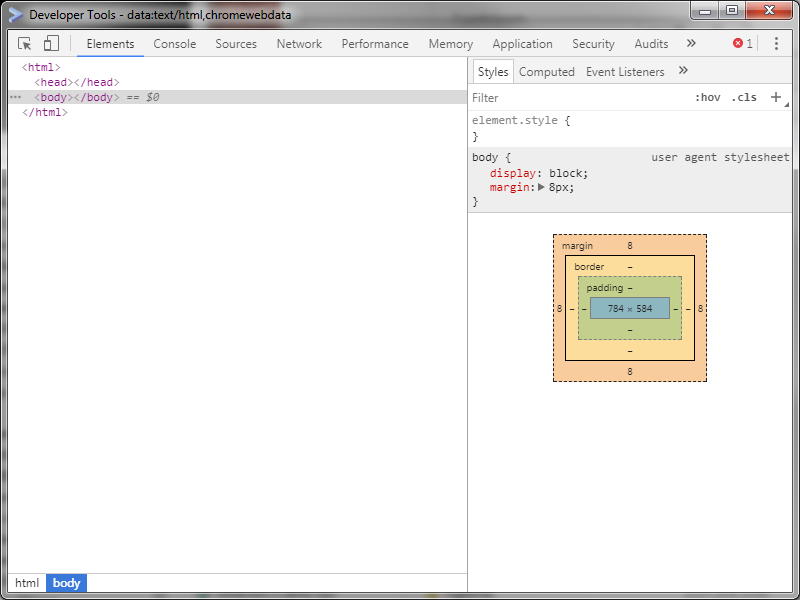Screen dimensions: 800x600
Task: Open the DevTools three-dot customize menu
Action: click(776, 44)
